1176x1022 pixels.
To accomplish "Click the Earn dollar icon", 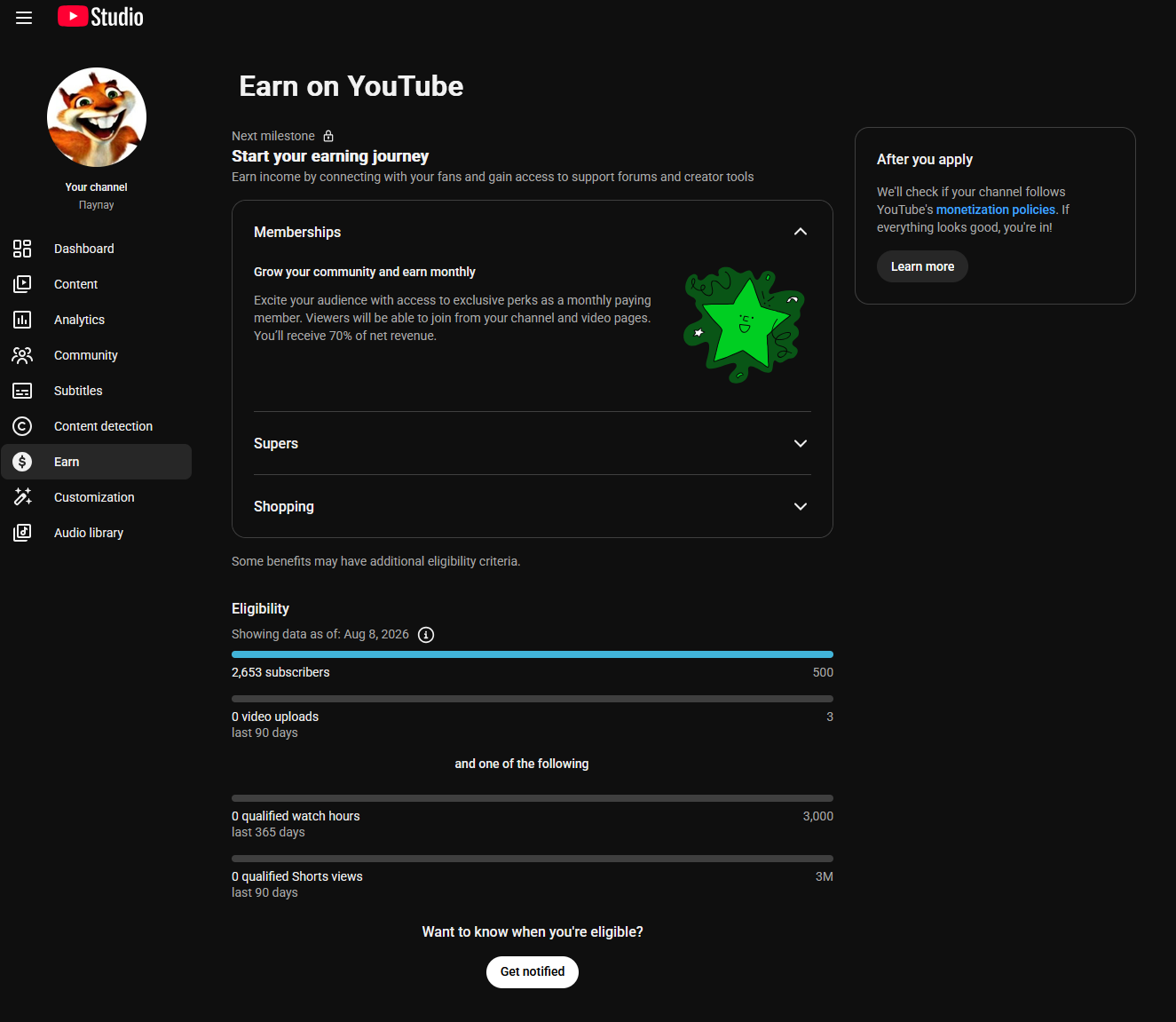I will [22, 462].
